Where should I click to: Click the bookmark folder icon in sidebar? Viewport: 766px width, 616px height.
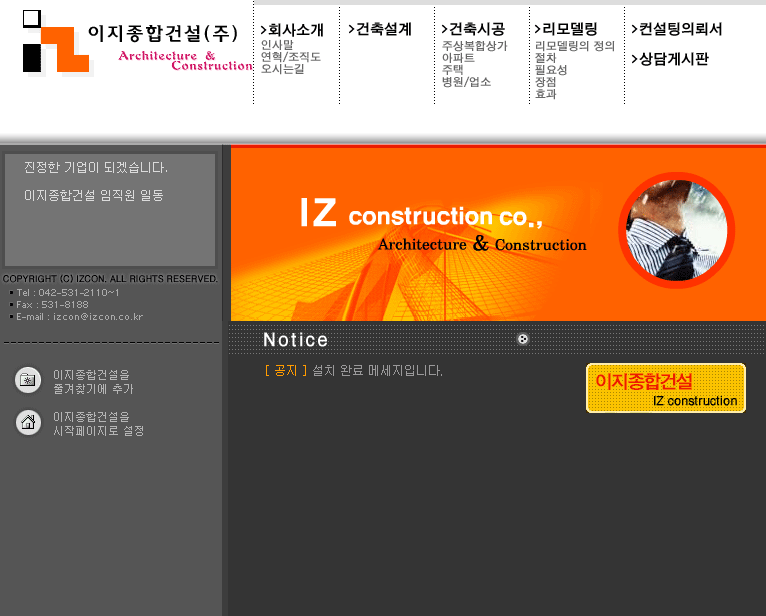coord(28,380)
